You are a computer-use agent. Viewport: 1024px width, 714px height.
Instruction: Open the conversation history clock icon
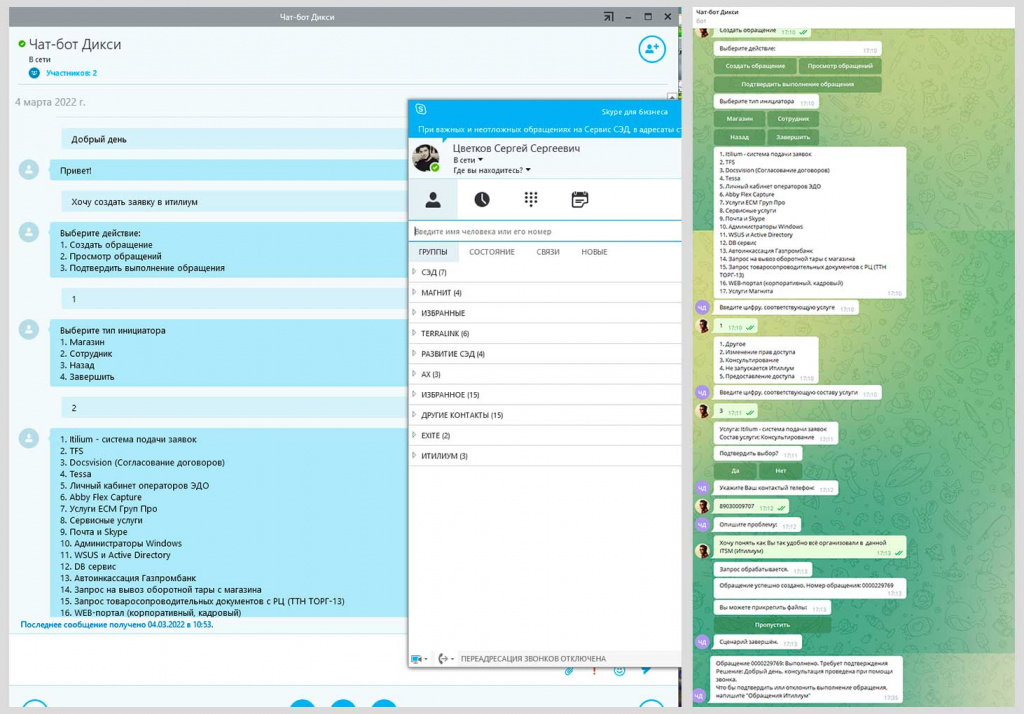point(482,200)
